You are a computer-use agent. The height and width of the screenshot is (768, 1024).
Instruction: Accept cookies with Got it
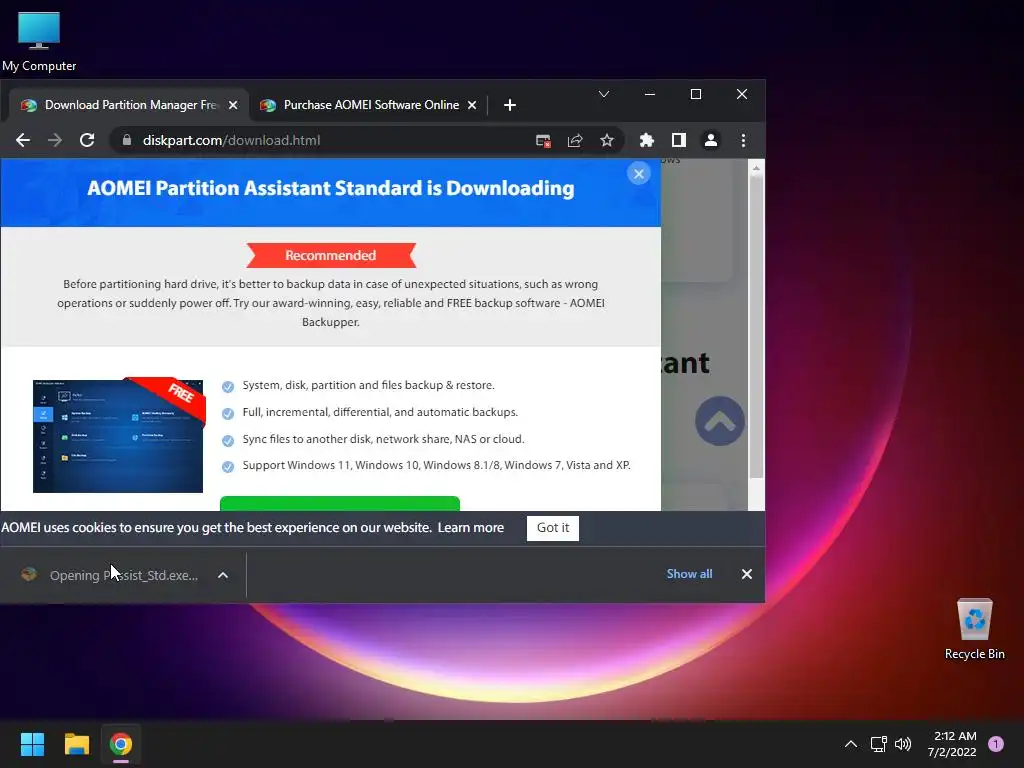552,528
